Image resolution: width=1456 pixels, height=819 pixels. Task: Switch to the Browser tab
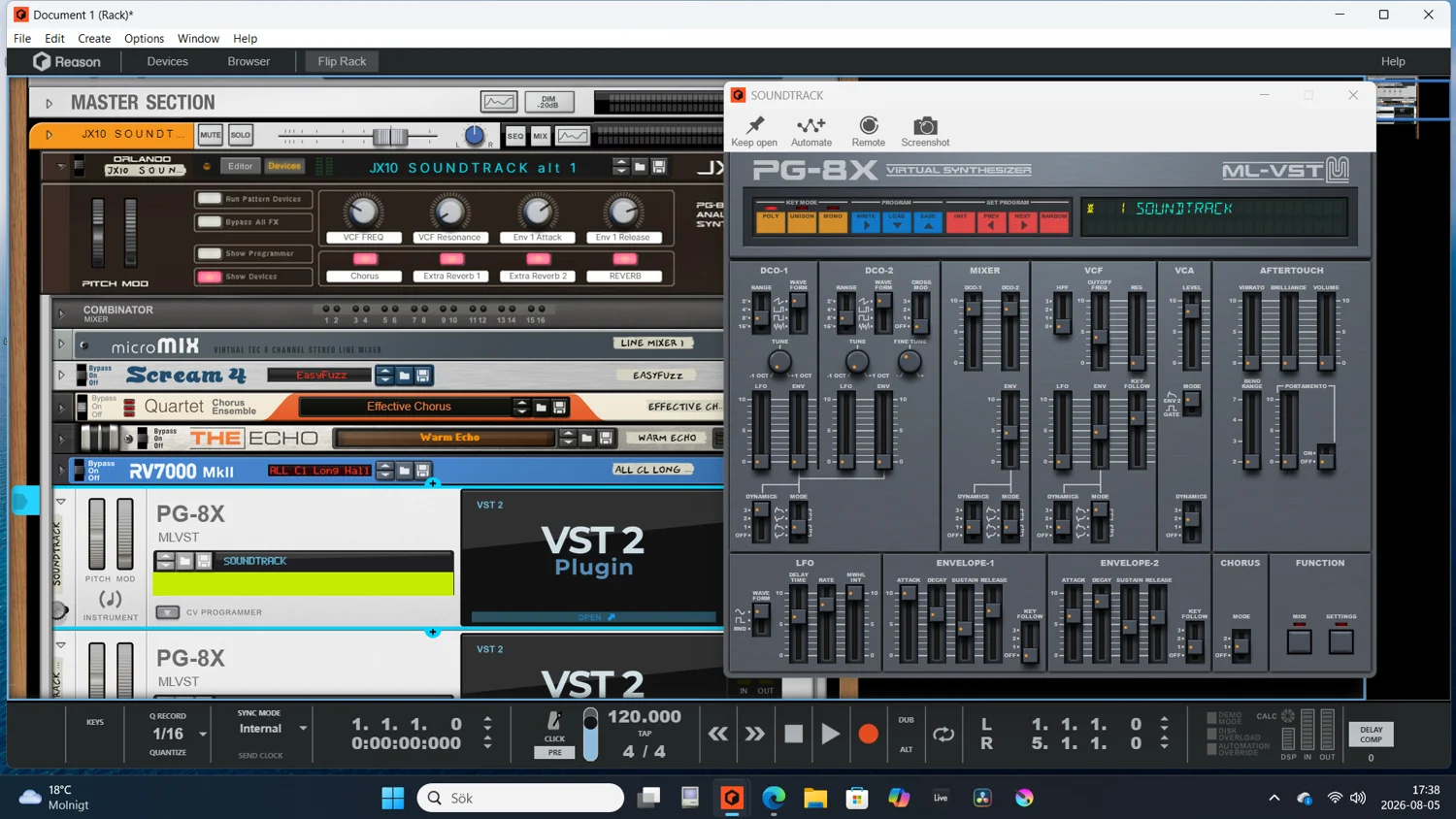pyautogui.click(x=248, y=61)
